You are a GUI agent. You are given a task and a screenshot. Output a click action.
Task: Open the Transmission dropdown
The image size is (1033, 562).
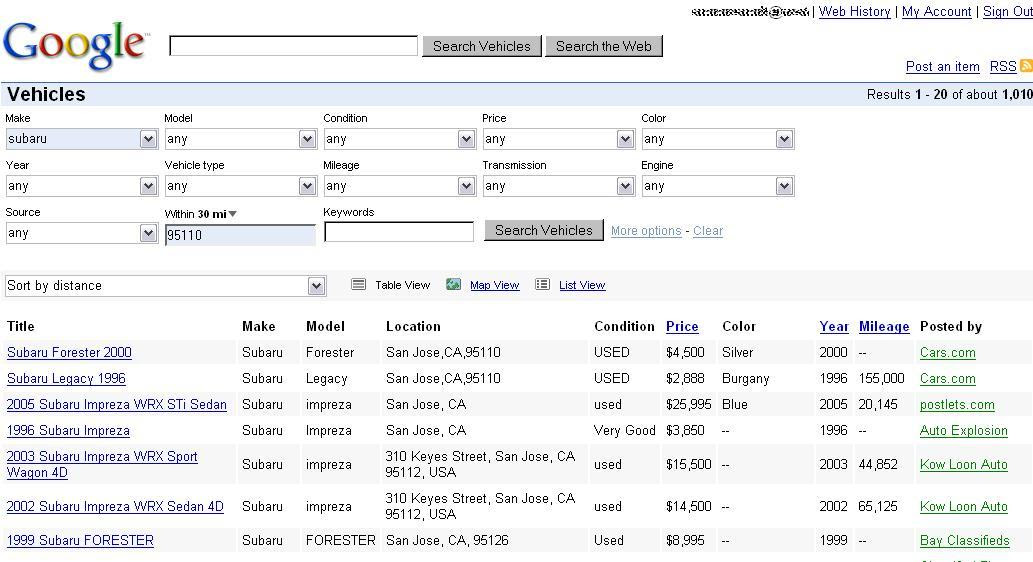coord(559,186)
